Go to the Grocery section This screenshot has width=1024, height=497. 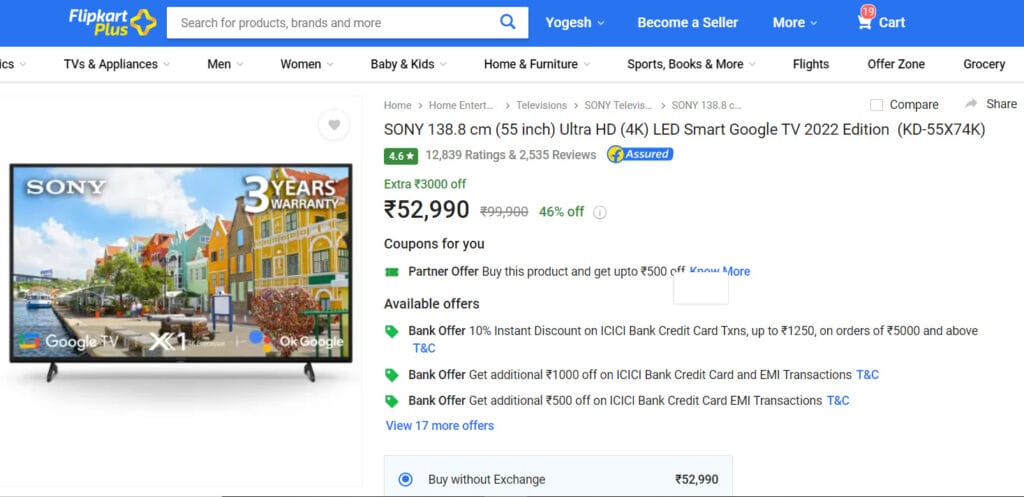(984, 64)
